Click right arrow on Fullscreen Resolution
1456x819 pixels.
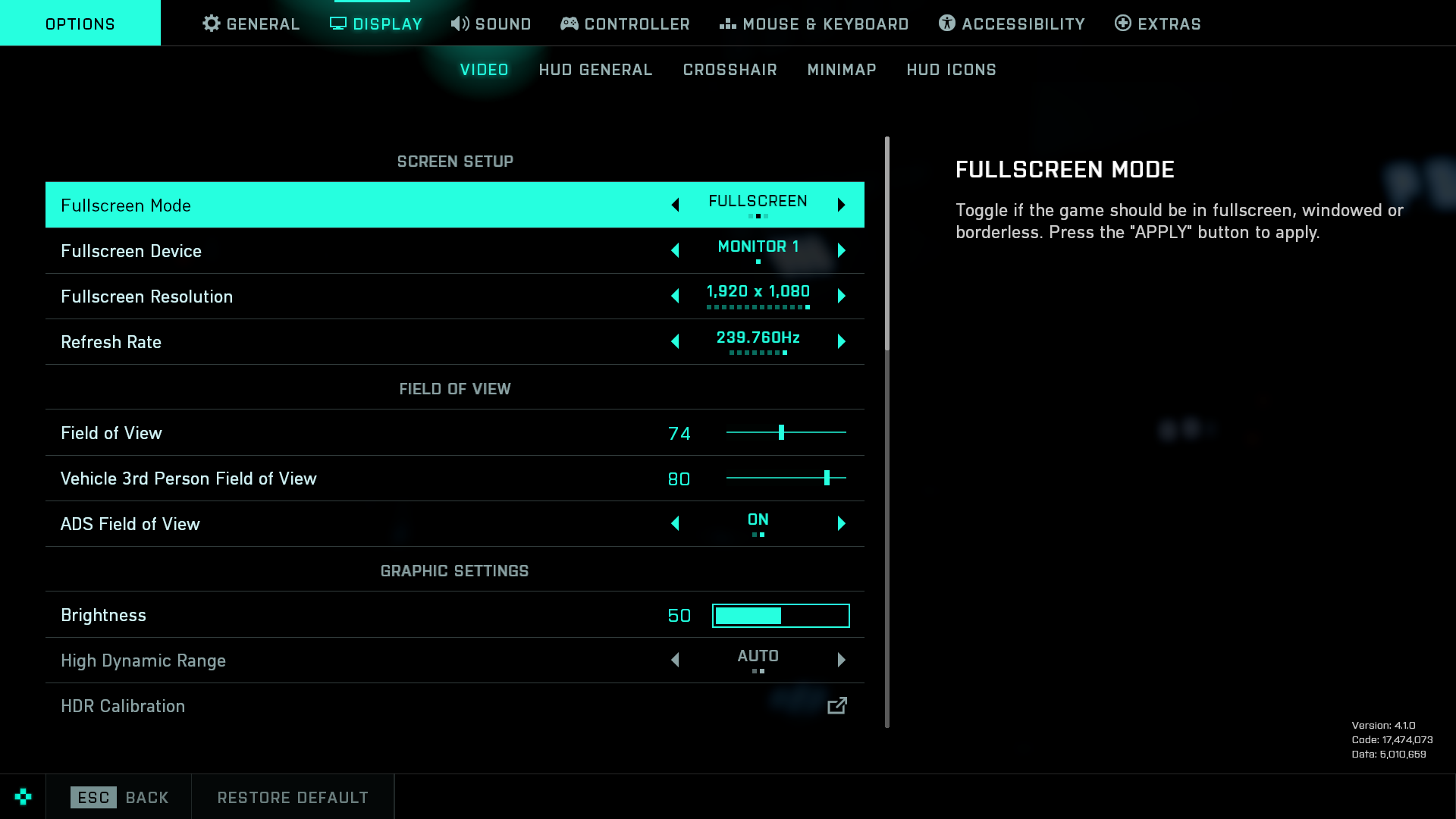click(x=840, y=296)
